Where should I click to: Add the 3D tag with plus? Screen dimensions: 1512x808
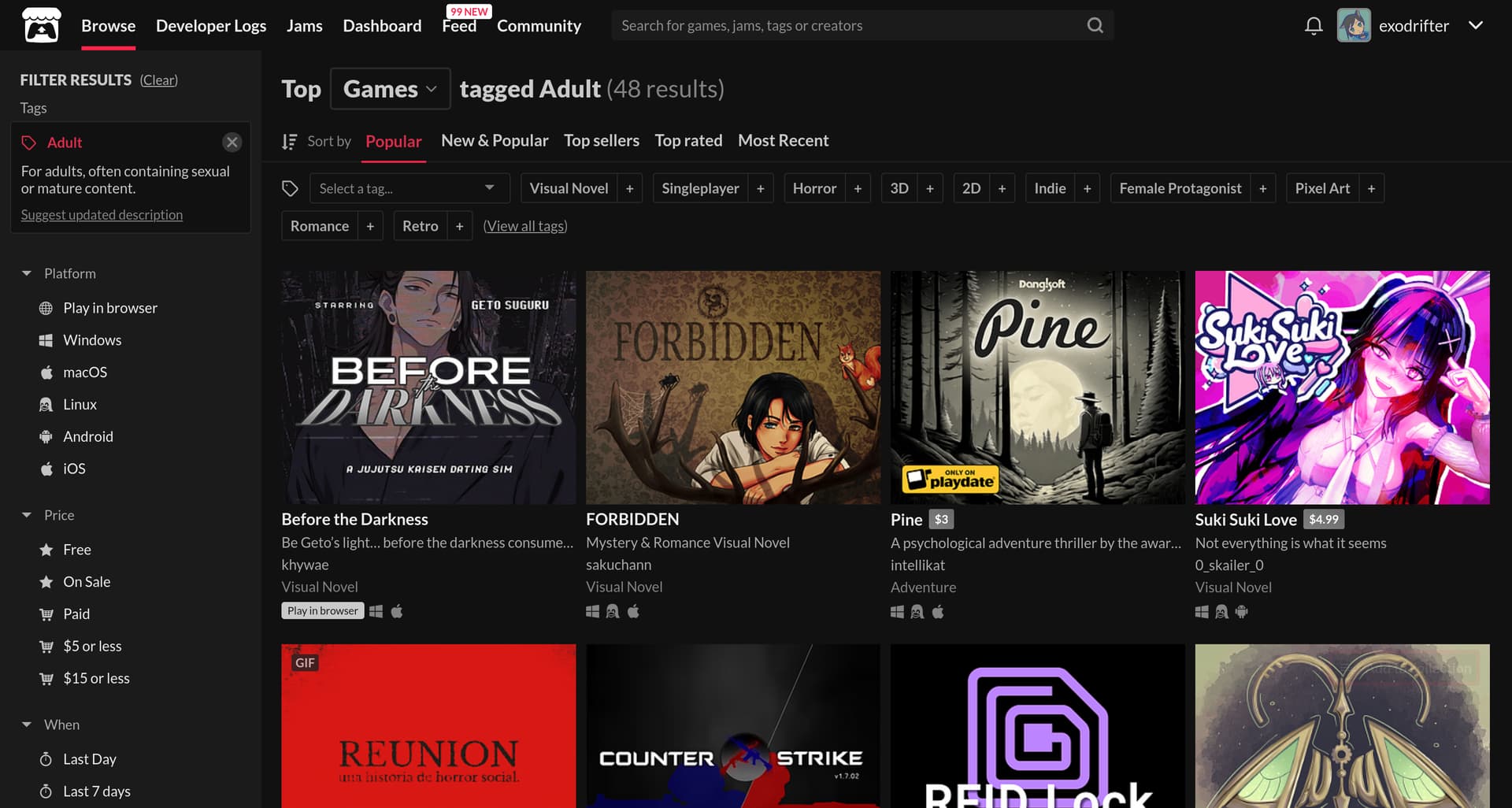point(930,188)
